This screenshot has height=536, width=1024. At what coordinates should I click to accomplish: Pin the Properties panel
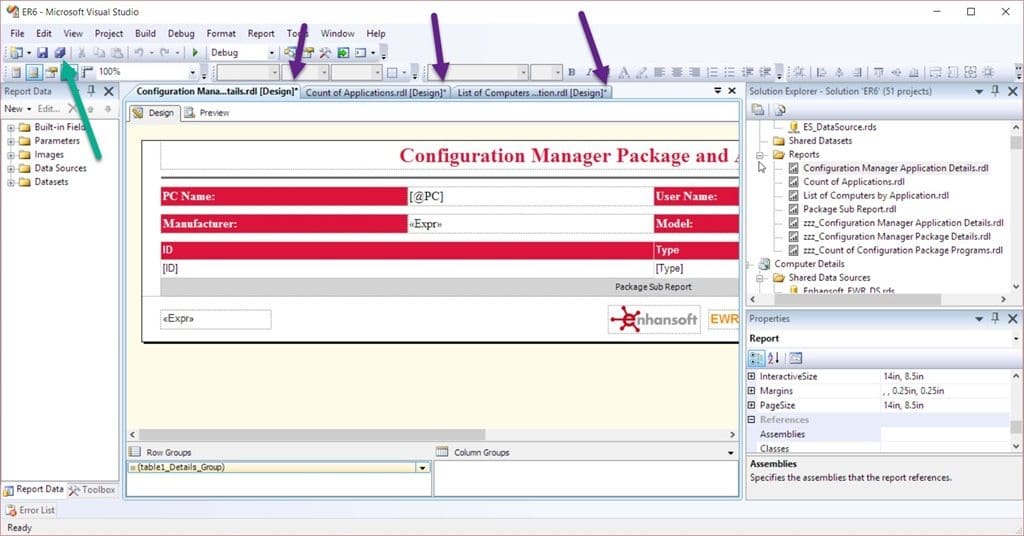pyautogui.click(x=995, y=318)
